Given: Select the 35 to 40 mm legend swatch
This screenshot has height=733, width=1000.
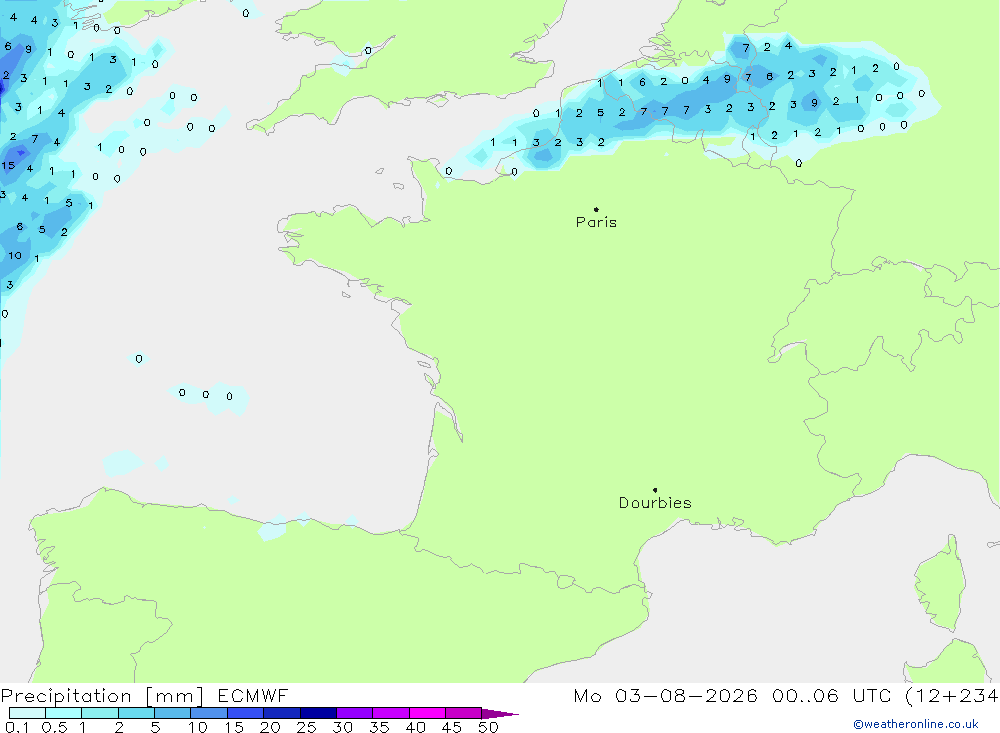Looking at the screenshot, I should 390,713.
